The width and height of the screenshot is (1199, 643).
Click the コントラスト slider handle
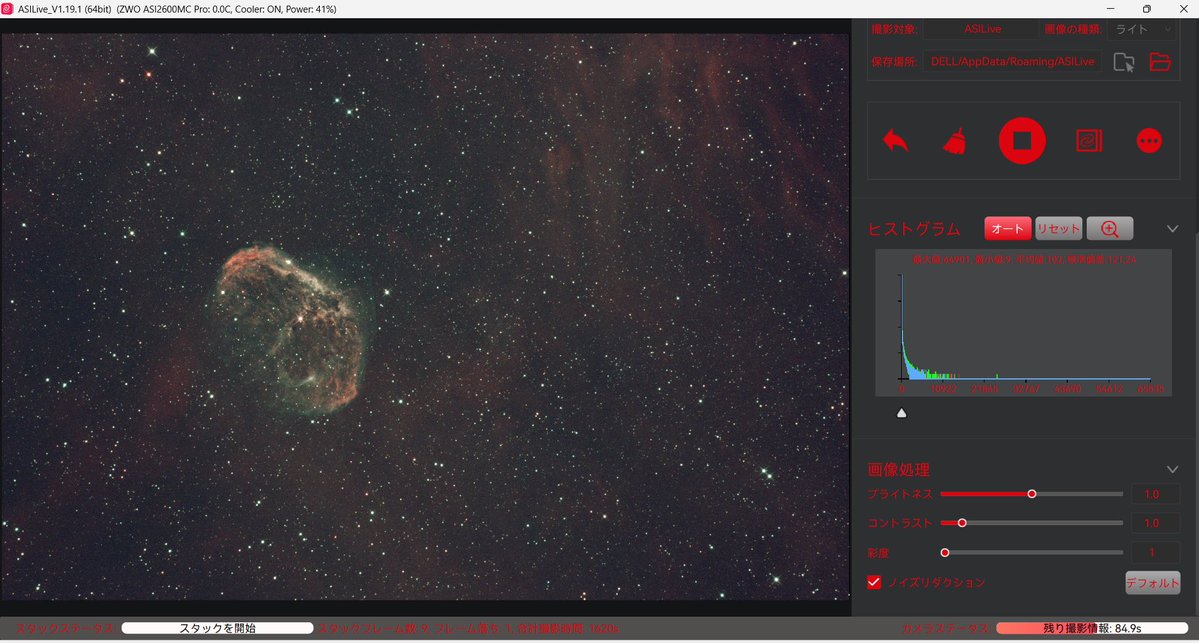(962, 523)
